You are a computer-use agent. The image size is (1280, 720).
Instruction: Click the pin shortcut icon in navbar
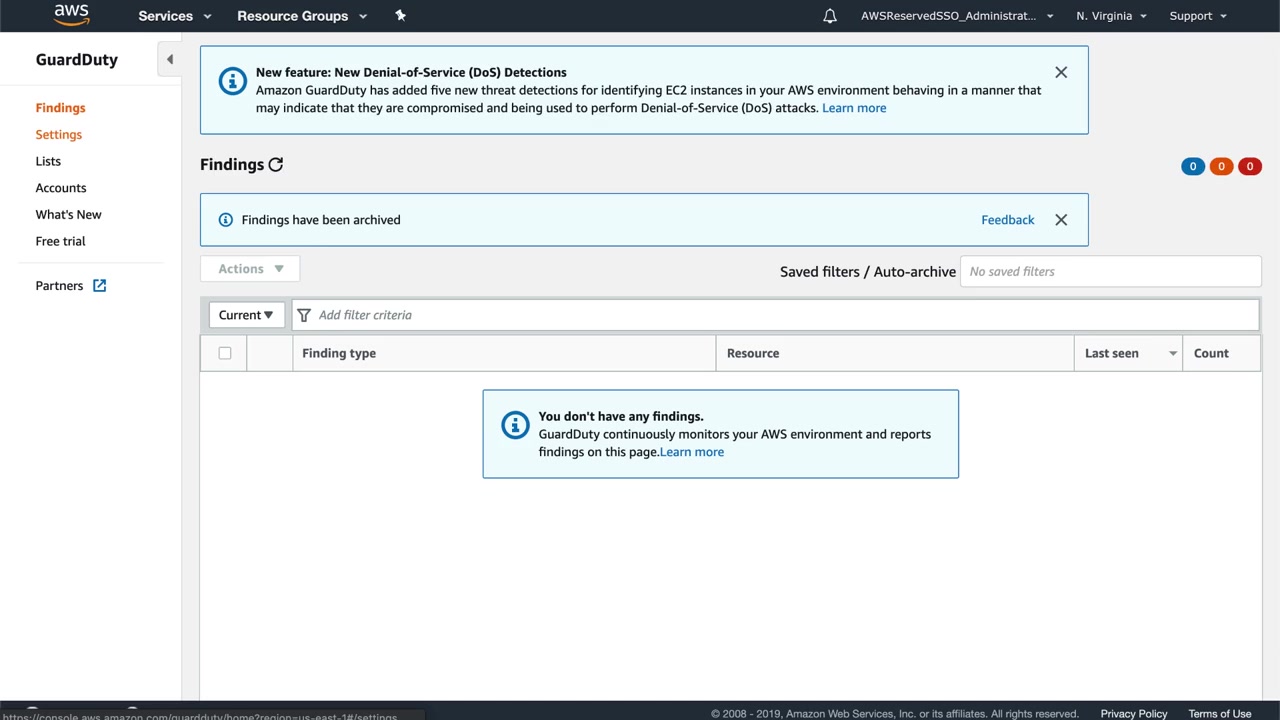(x=400, y=16)
